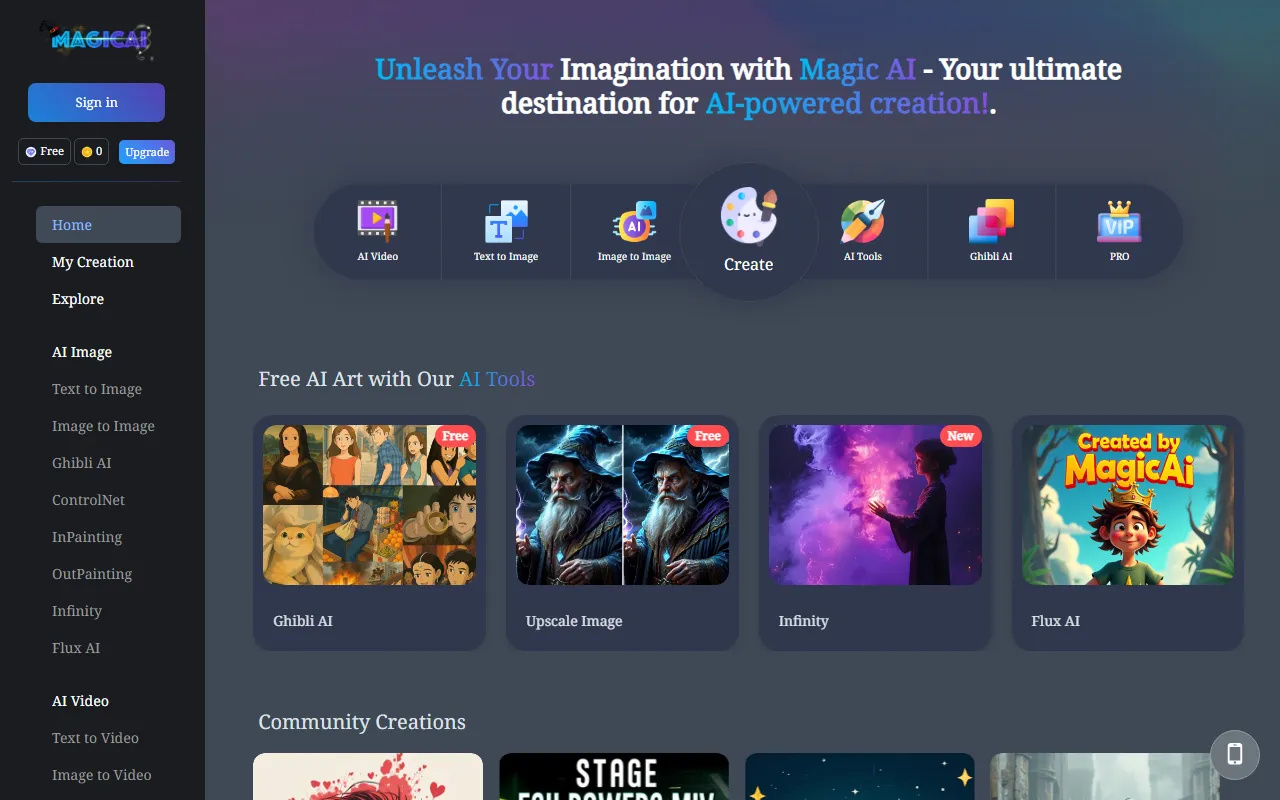Click the Upgrade button
Image resolution: width=1280 pixels, height=800 pixels.
147,152
